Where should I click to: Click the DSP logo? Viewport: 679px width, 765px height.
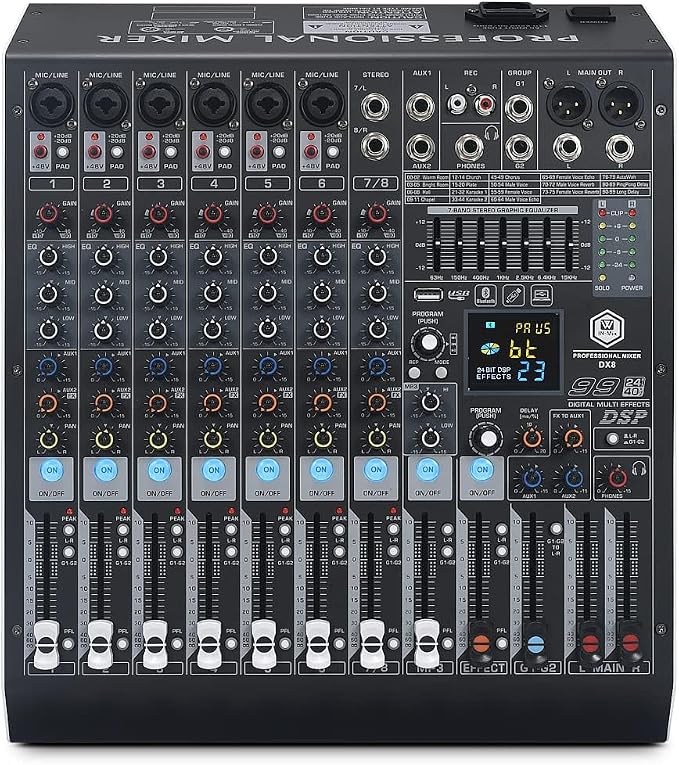623,417
